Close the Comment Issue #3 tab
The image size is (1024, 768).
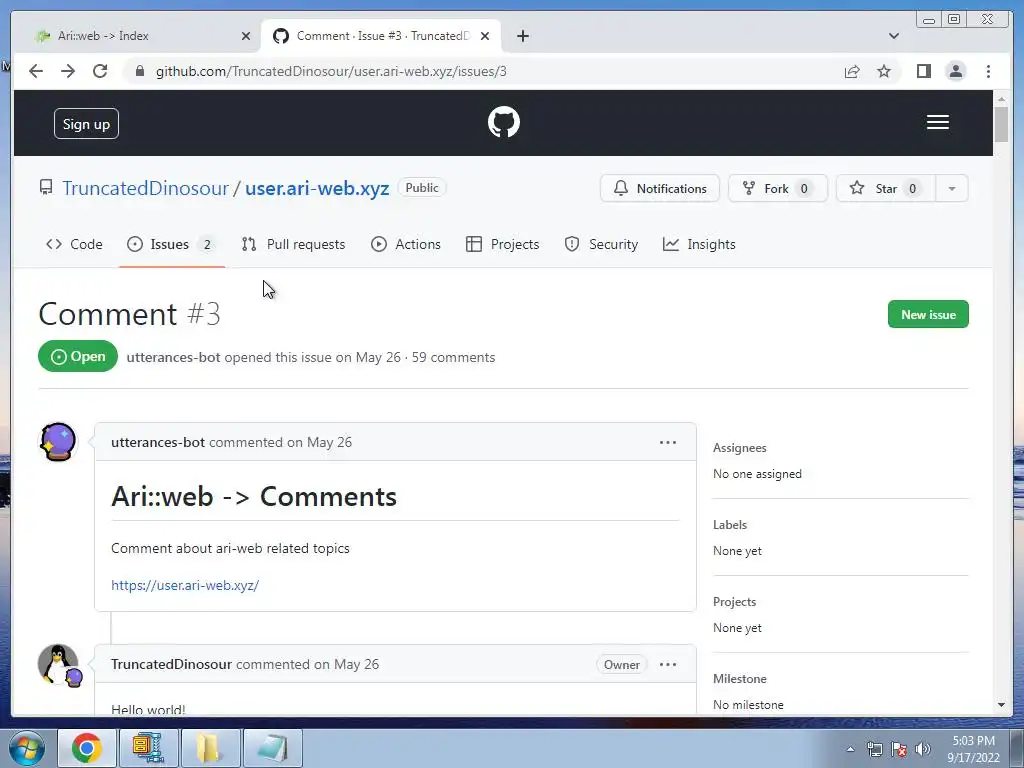[485, 36]
